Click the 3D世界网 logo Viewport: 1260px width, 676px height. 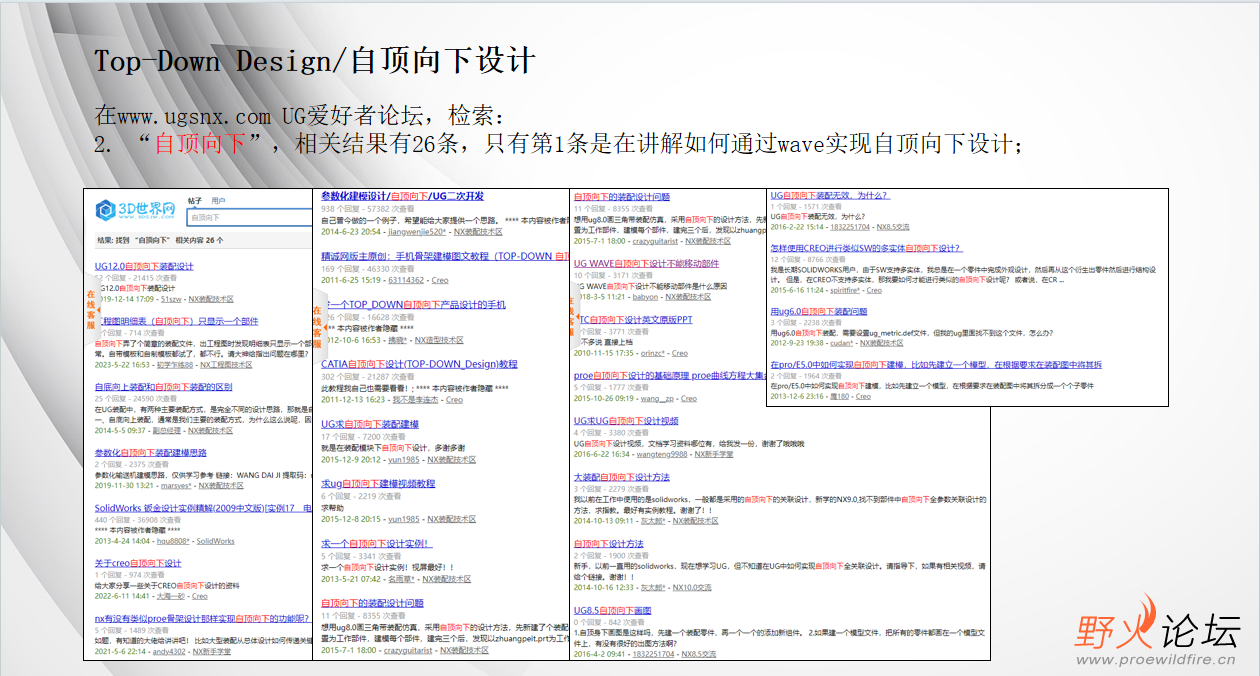(x=135, y=212)
